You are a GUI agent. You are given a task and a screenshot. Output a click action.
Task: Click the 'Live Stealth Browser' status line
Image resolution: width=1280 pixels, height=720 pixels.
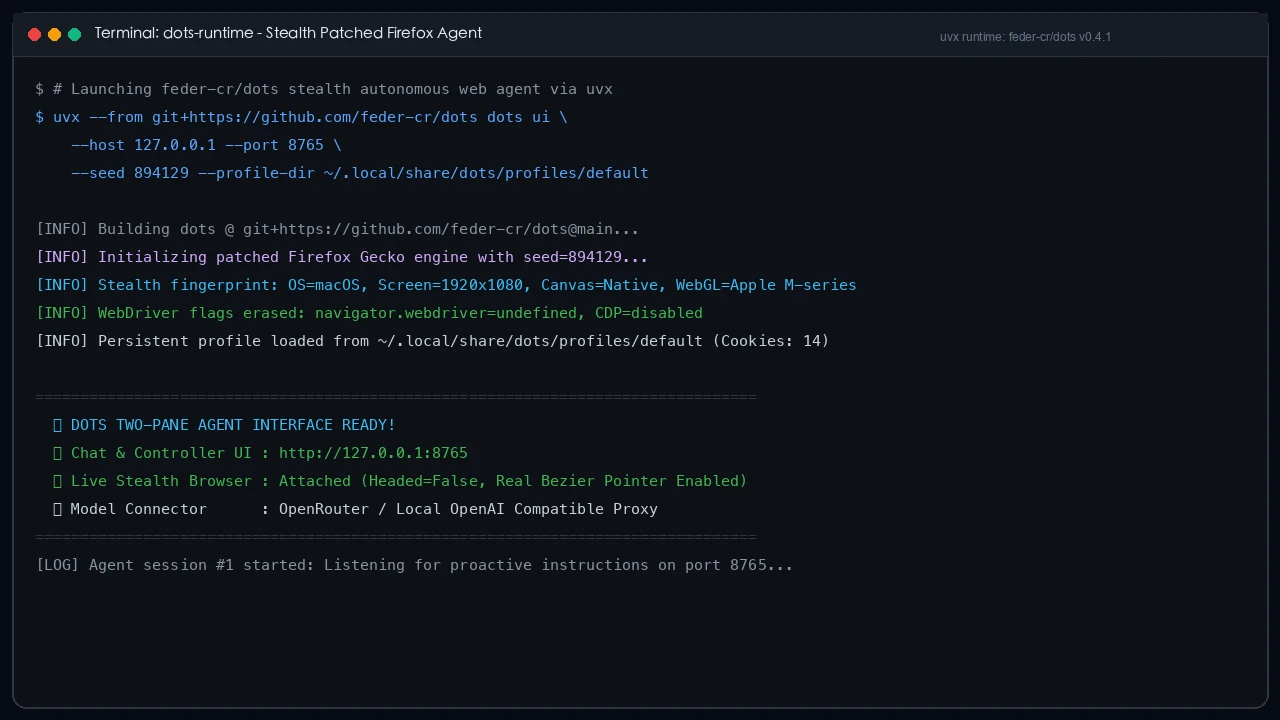pos(400,481)
